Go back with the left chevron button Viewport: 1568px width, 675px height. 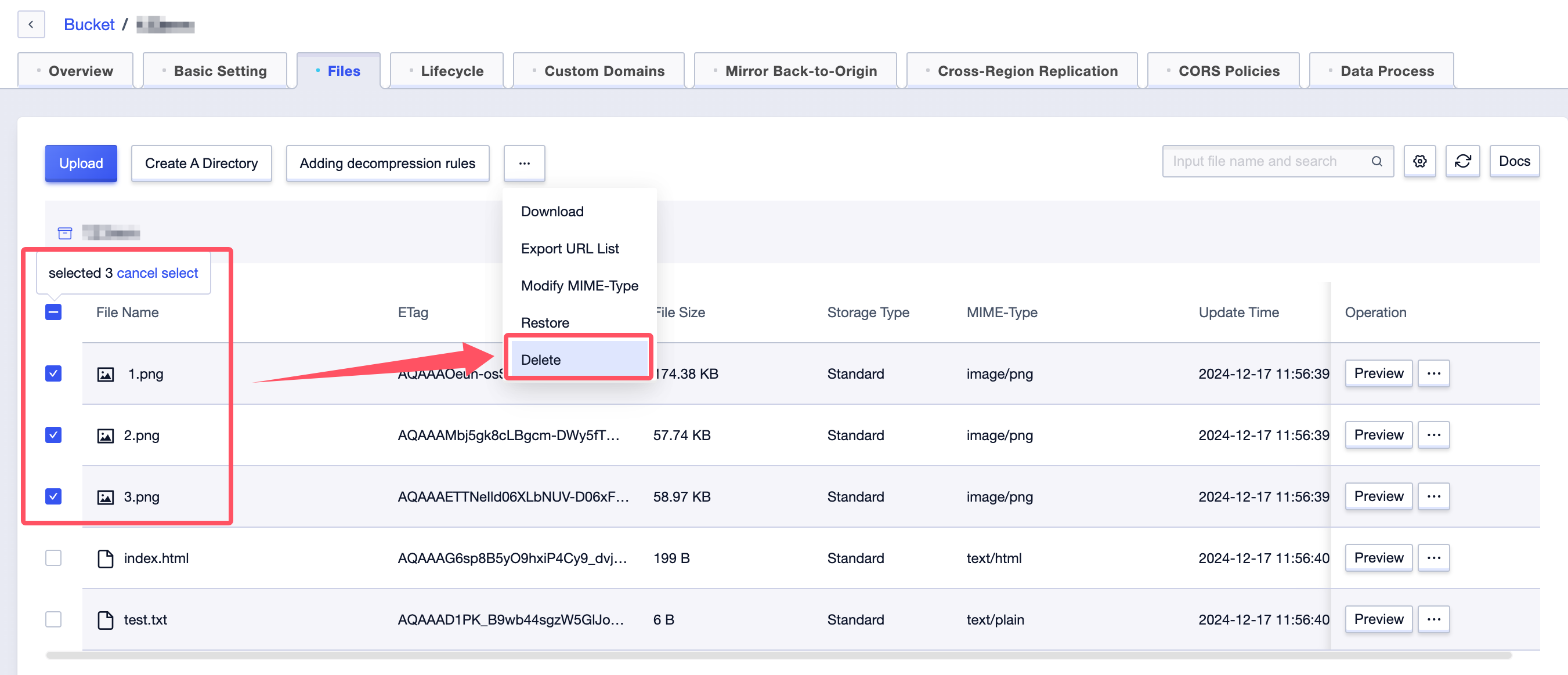coord(31,24)
